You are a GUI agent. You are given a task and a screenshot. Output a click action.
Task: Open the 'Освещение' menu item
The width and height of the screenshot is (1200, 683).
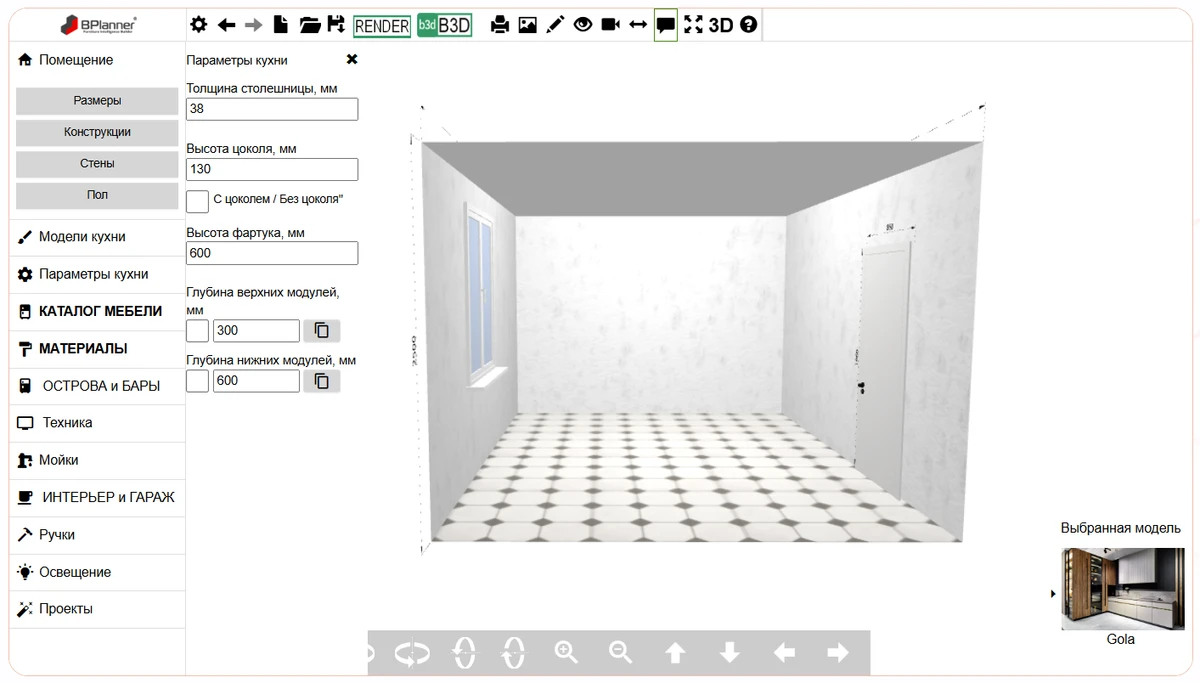75,572
